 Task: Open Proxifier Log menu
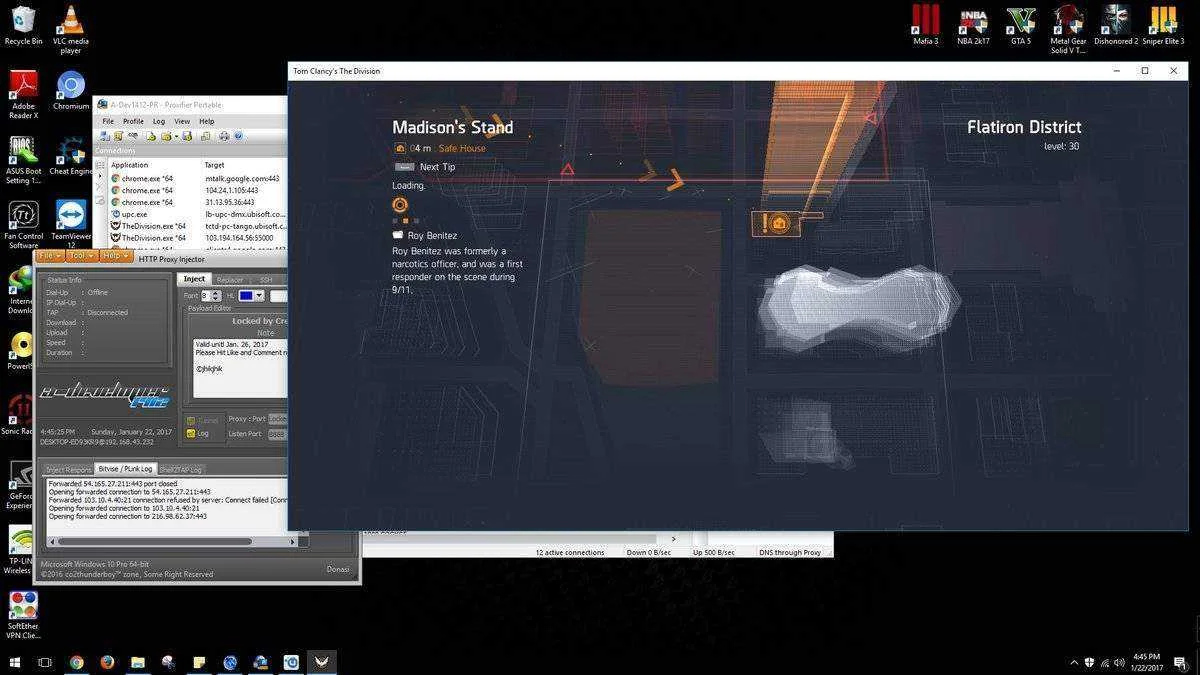tap(158, 121)
